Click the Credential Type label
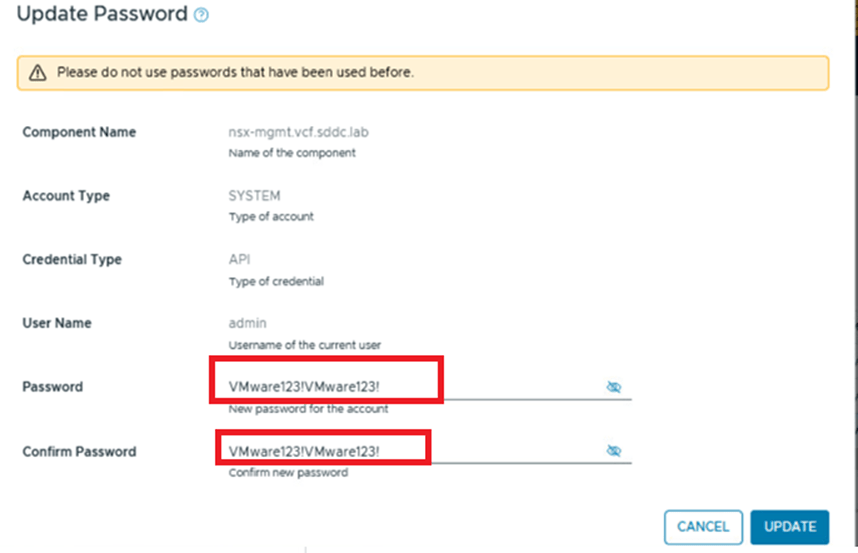This screenshot has width=858, height=553. [72, 259]
